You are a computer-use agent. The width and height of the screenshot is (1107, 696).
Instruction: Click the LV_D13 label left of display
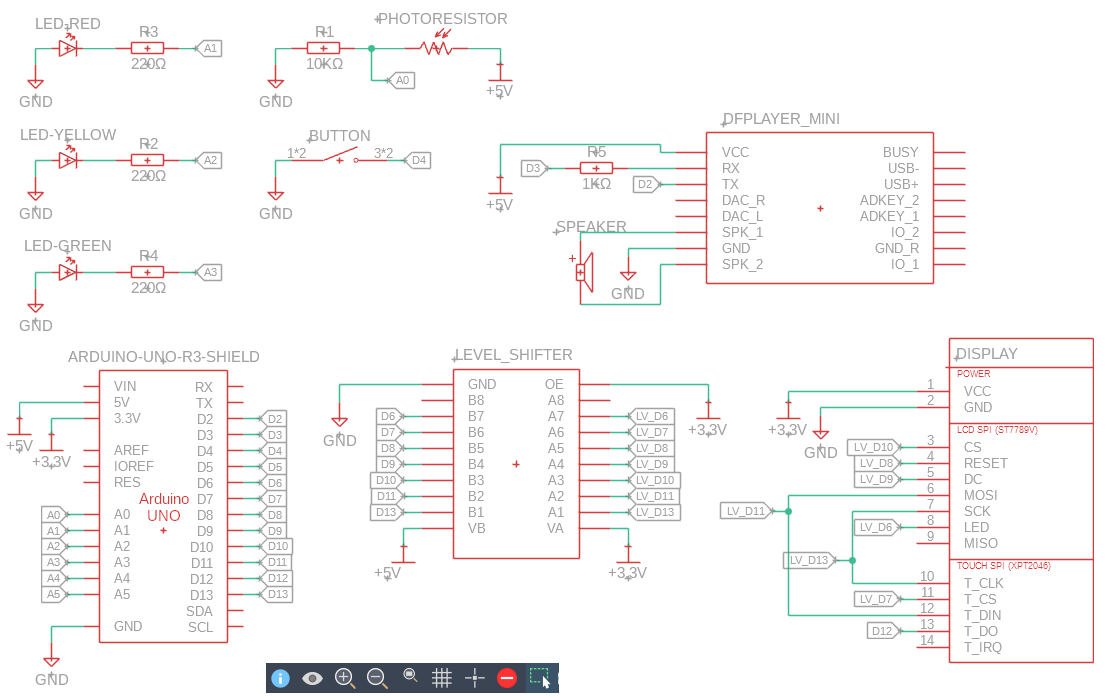(x=810, y=560)
